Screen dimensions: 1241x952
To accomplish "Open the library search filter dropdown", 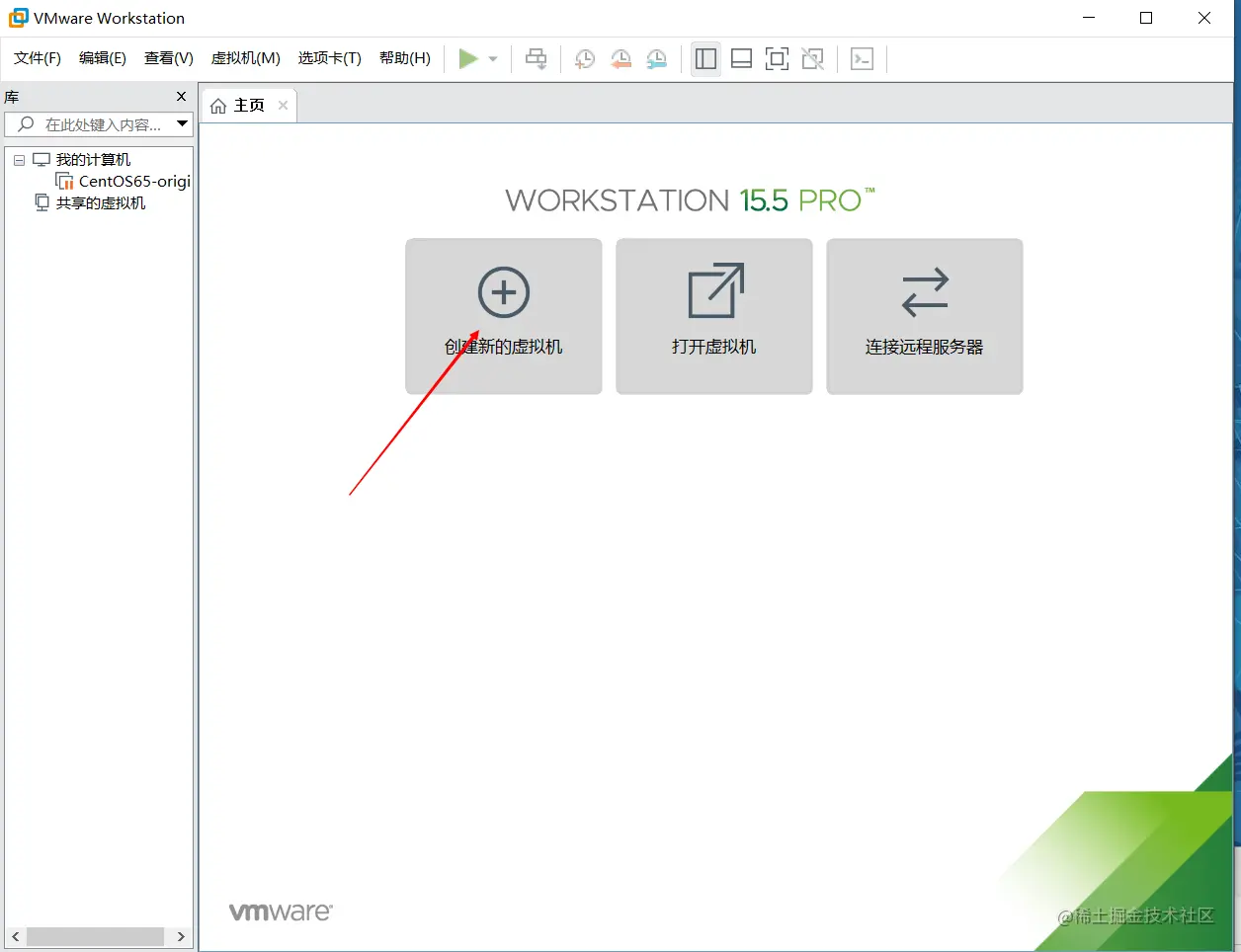I will pyautogui.click(x=183, y=124).
